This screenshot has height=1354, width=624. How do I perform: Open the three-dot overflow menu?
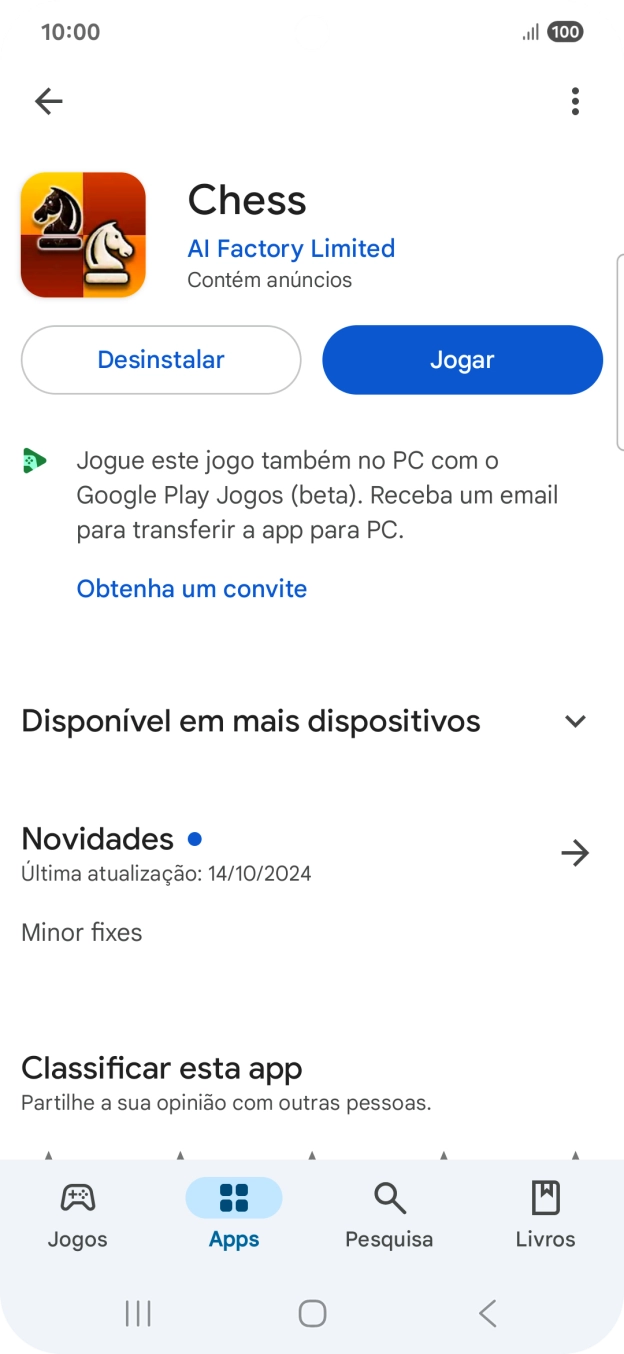point(575,101)
